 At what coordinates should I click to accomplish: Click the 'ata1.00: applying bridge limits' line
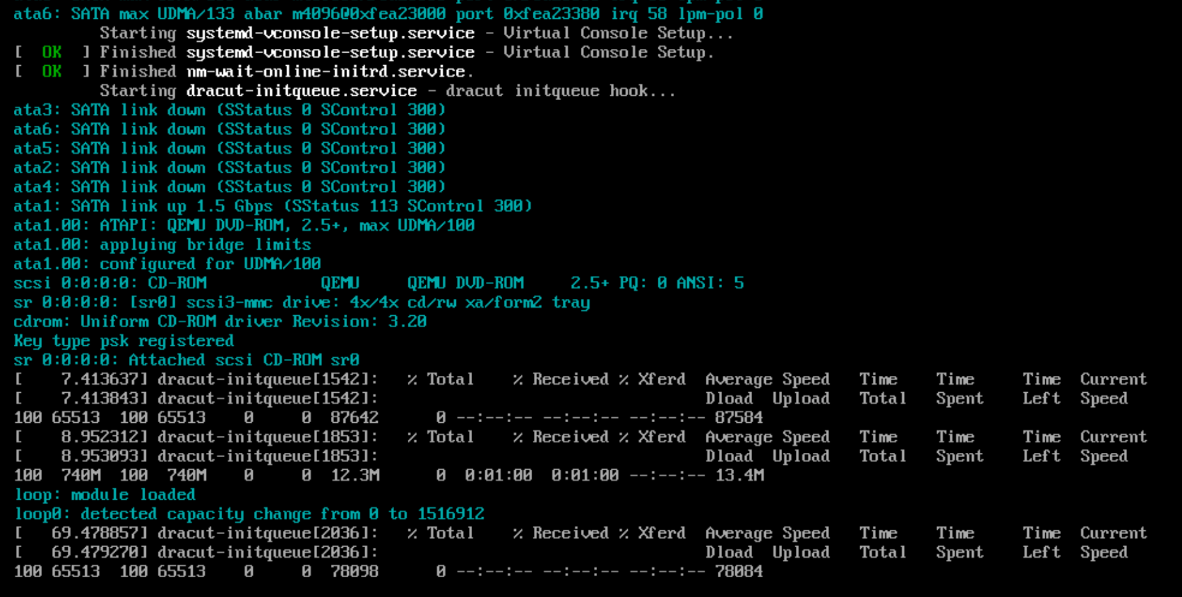(x=162, y=245)
